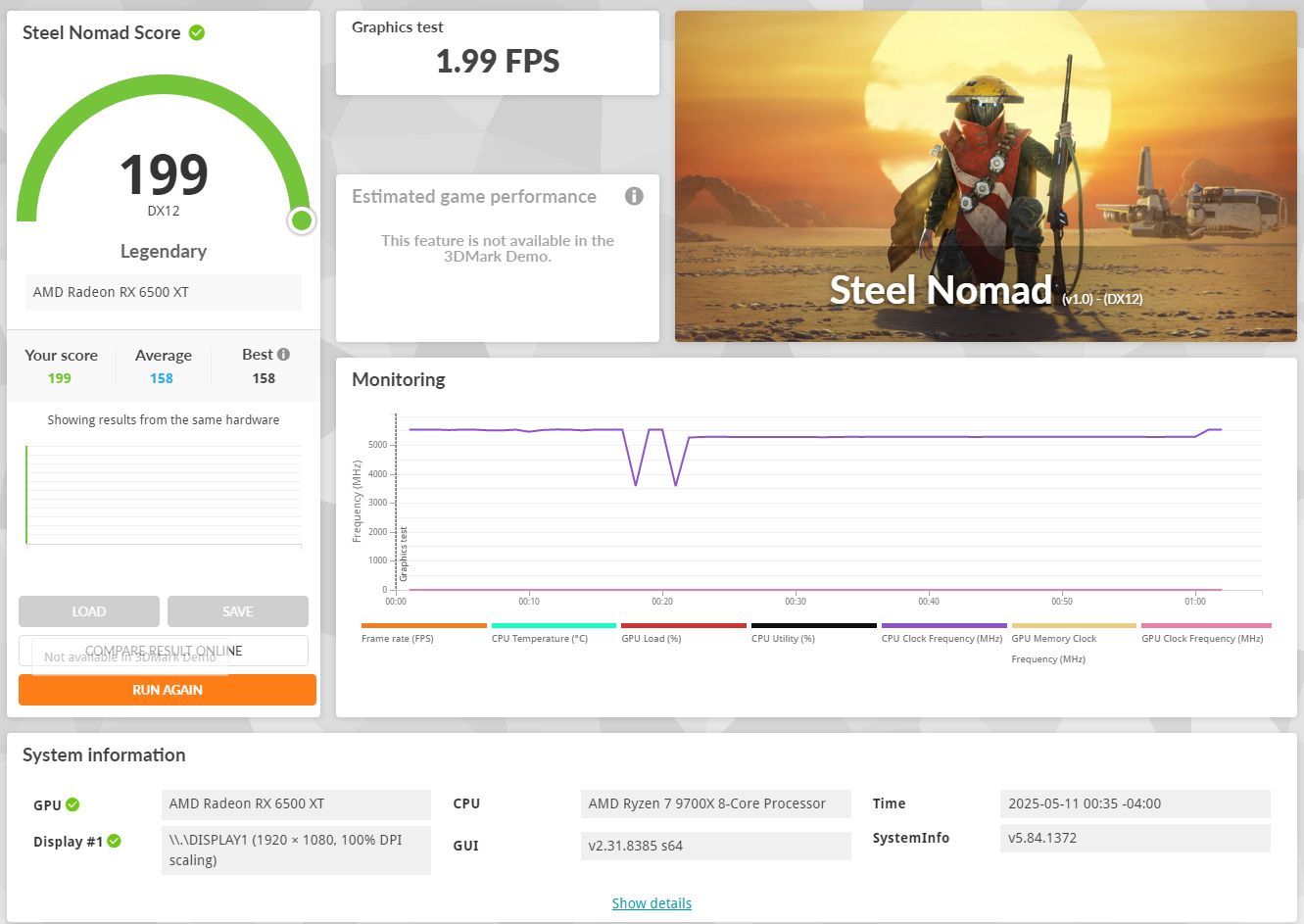Click the score distribution chart
Viewport: 1304px width, 924px height.
164,497
